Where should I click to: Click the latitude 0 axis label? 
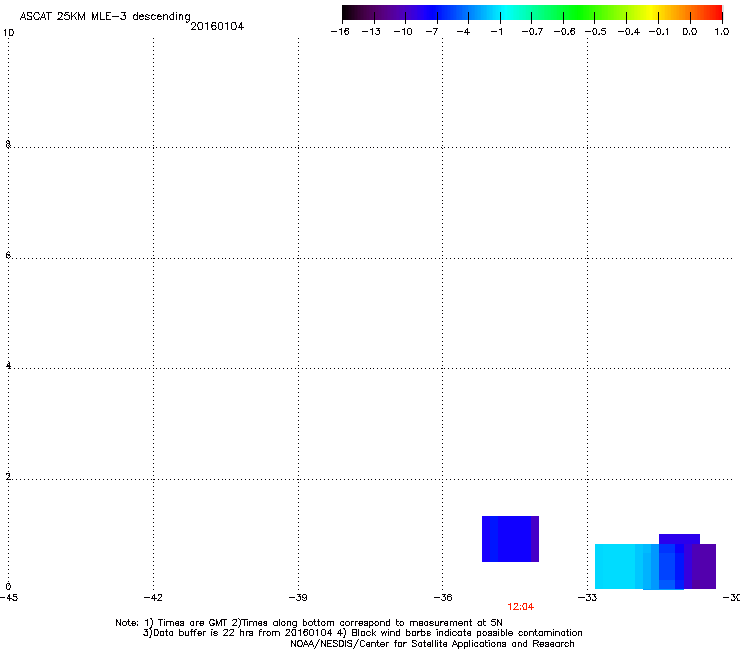pos(8,587)
